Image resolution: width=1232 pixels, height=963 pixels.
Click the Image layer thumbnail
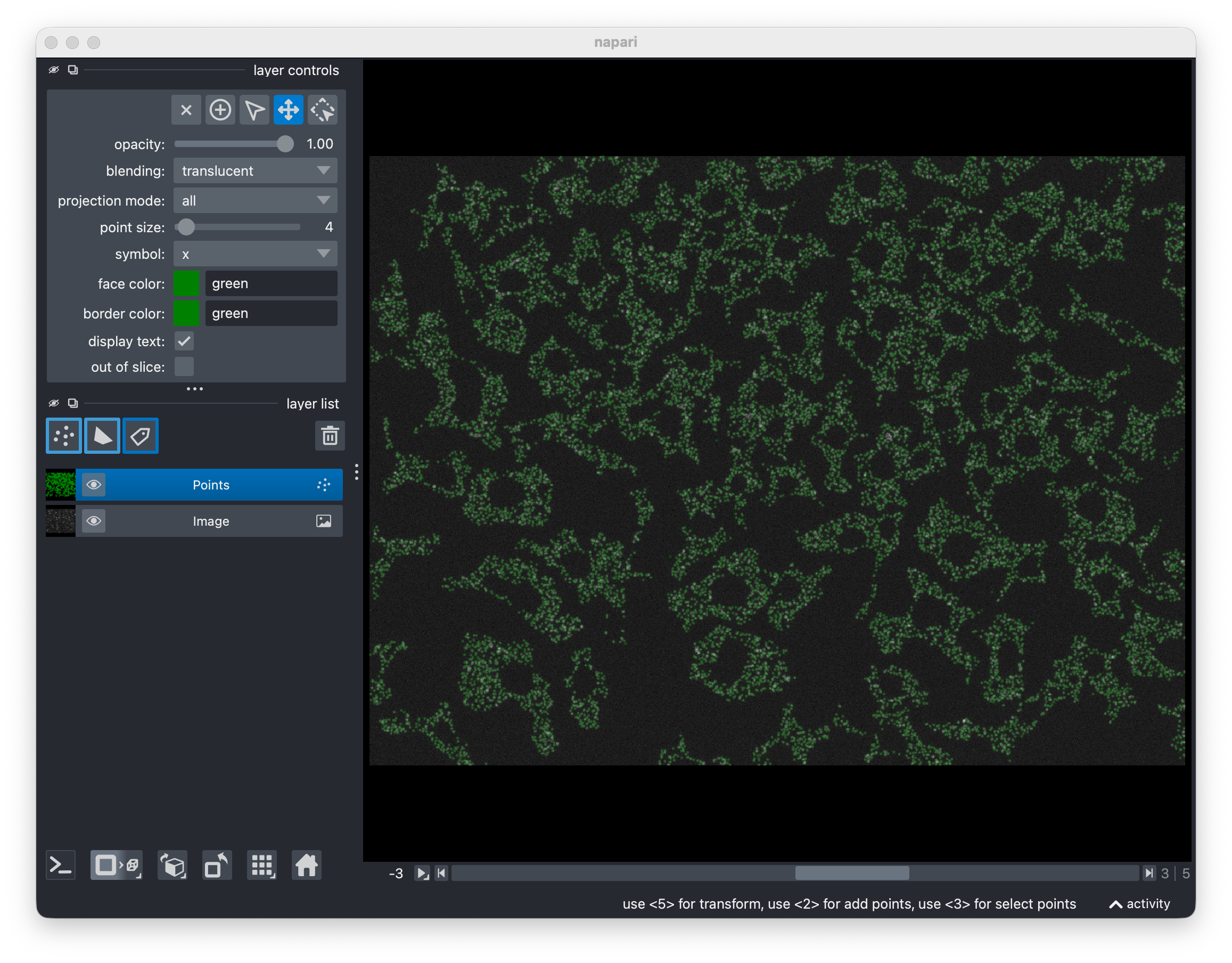point(60,521)
